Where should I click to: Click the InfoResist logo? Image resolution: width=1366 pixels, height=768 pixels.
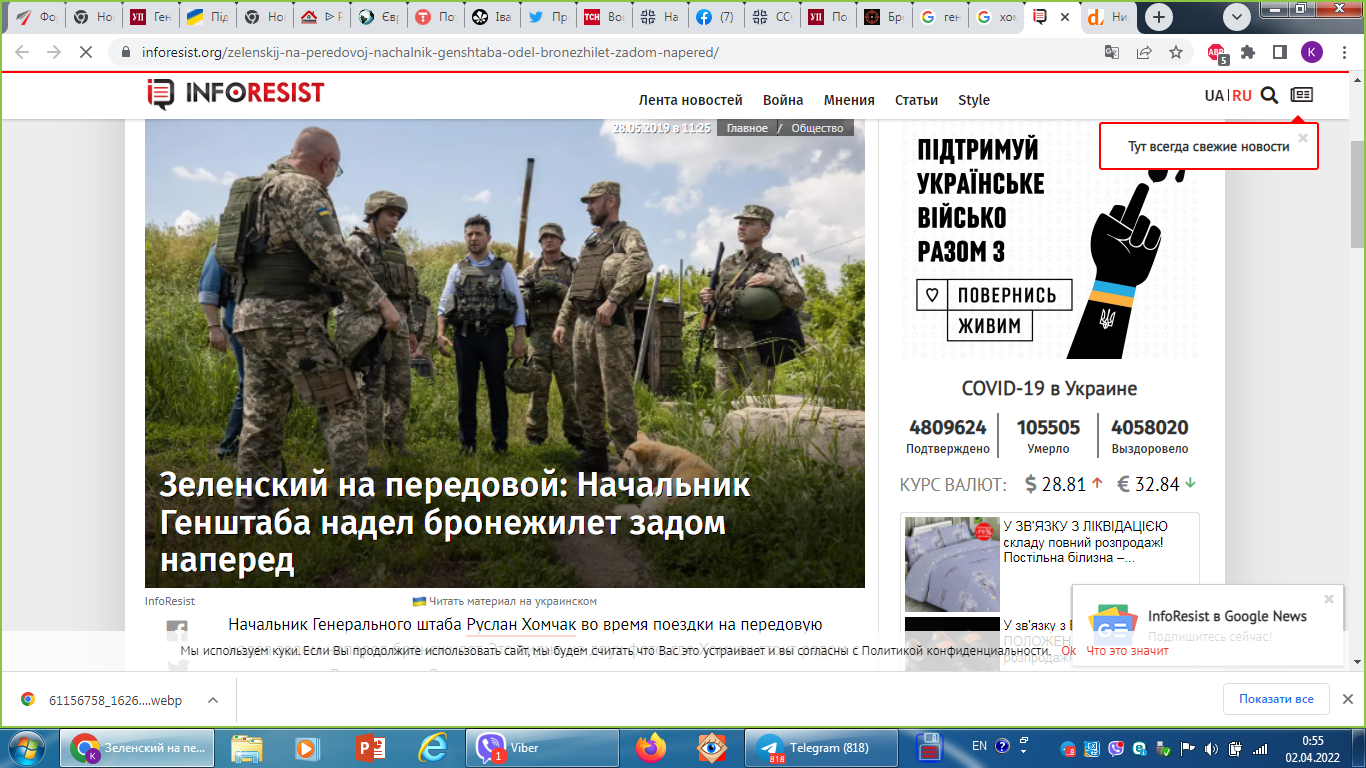tap(236, 94)
